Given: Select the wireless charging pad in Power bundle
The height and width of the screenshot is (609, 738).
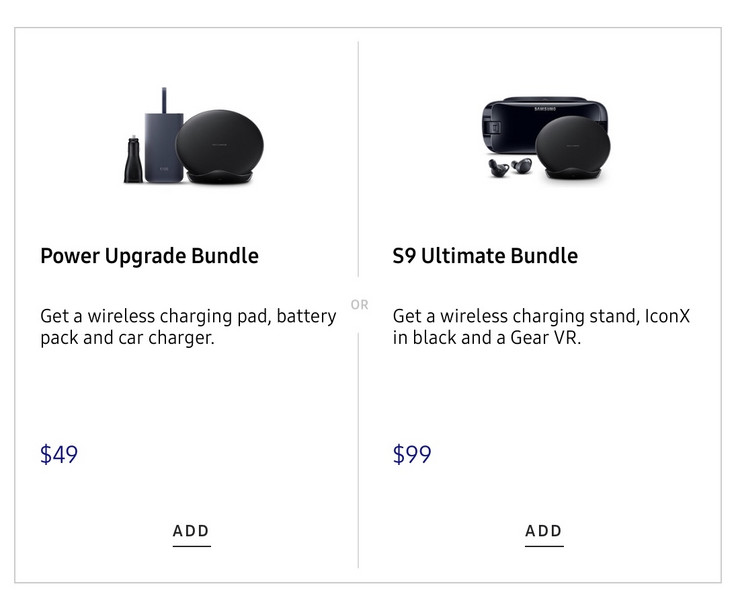Looking at the screenshot, I should [x=220, y=147].
